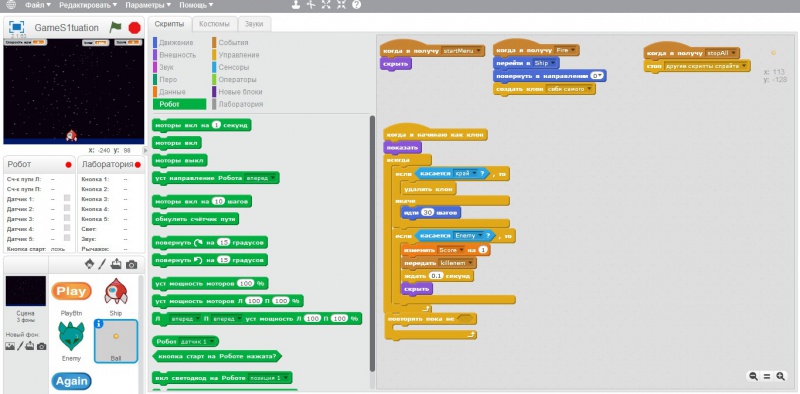Select the duplicate stamp tool
Image resolution: width=800 pixels, height=394 pixels.
(x=296, y=5)
